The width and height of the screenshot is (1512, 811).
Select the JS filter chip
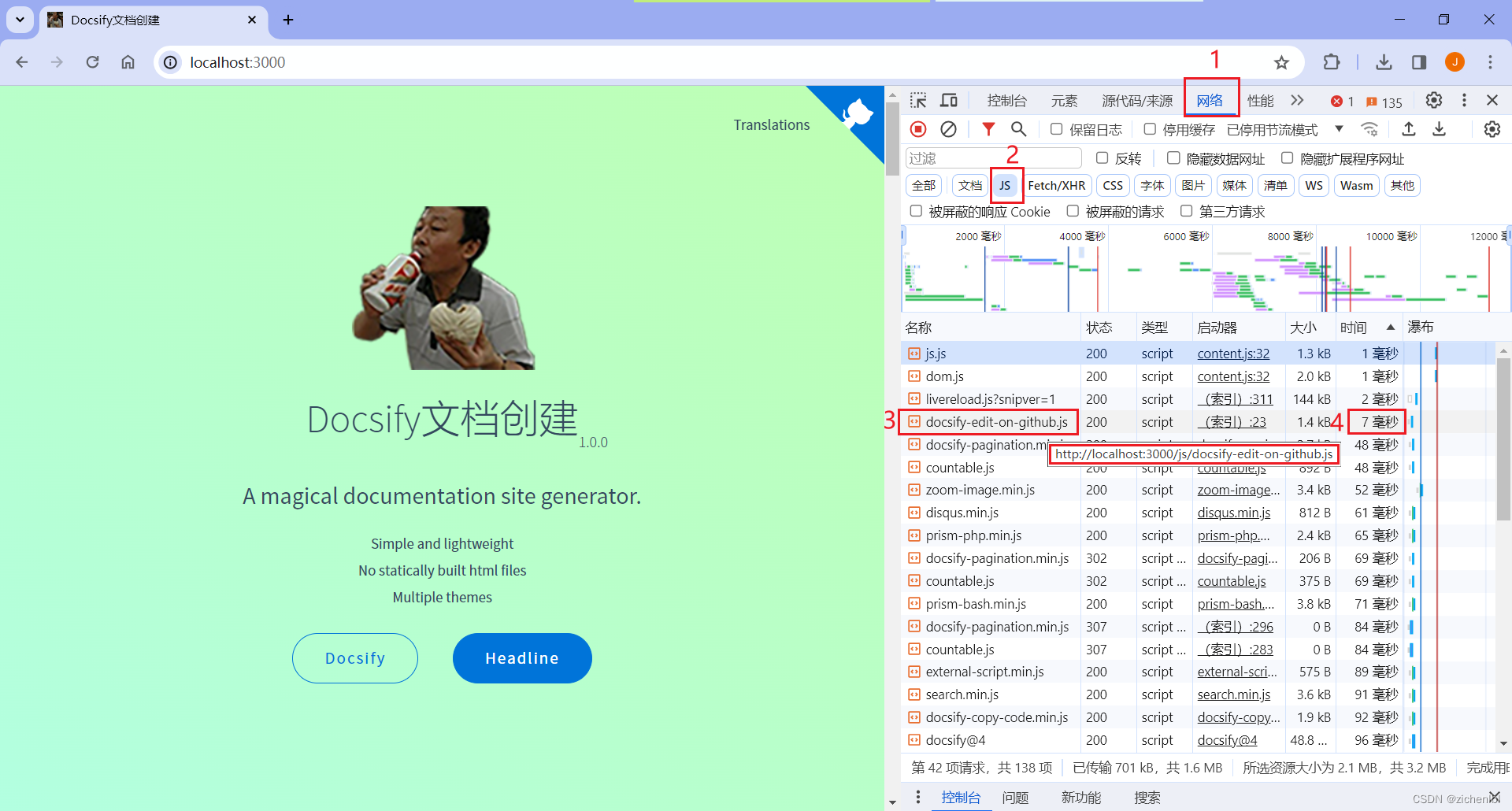tap(1005, 186)
